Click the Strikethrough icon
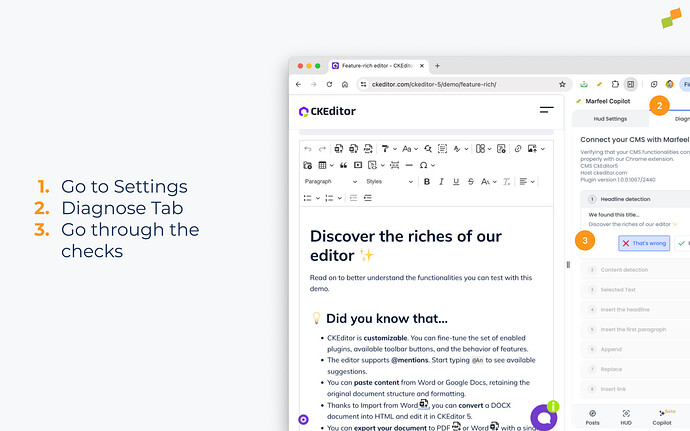Screen dimensions: 690x431 tap(469, 182)
